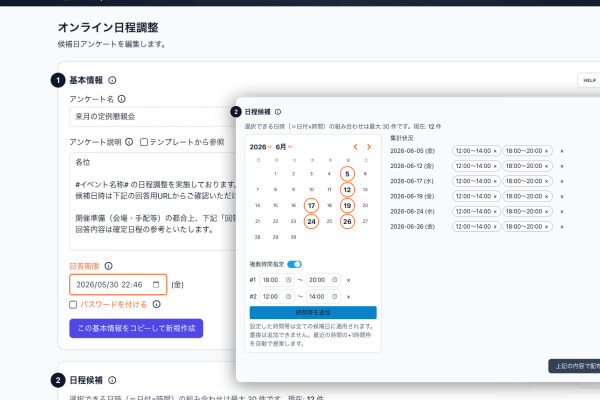Click この基本情報をコピーして新規作成 button
This screenshot has height=400, width=600.
click(136, 328)
